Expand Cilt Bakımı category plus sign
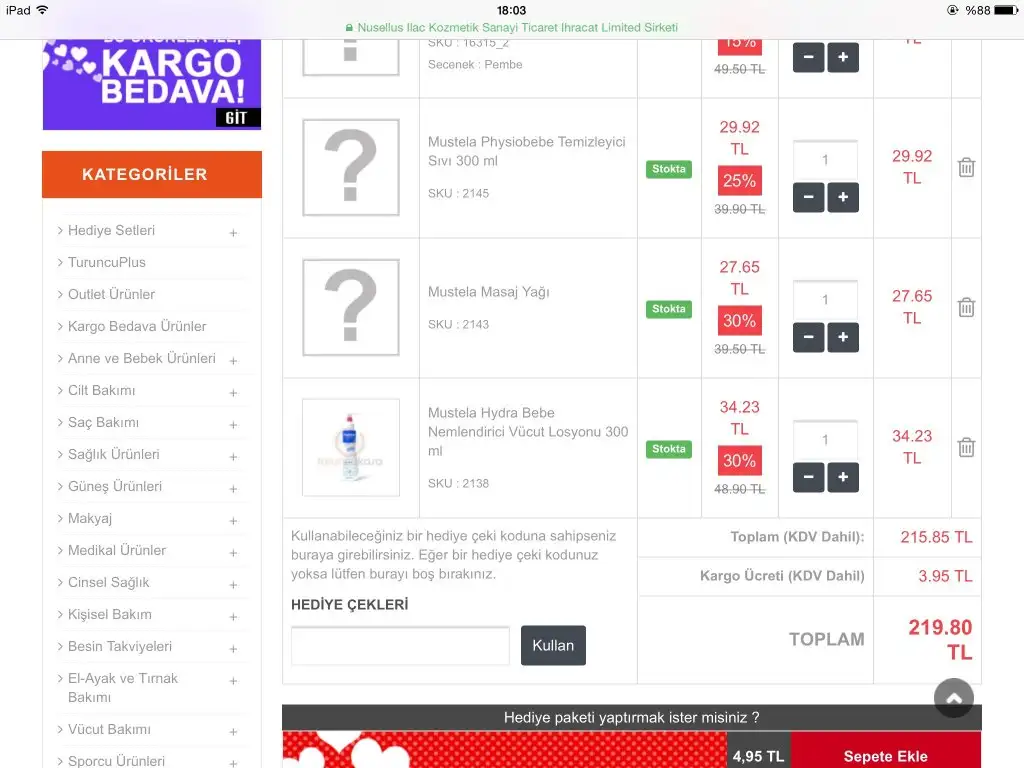 click(x=233, y=392)
